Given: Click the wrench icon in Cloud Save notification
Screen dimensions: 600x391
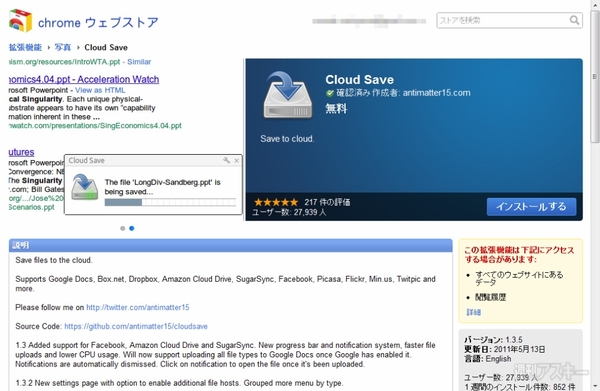Looking at the screenshot, I should 227,160.
